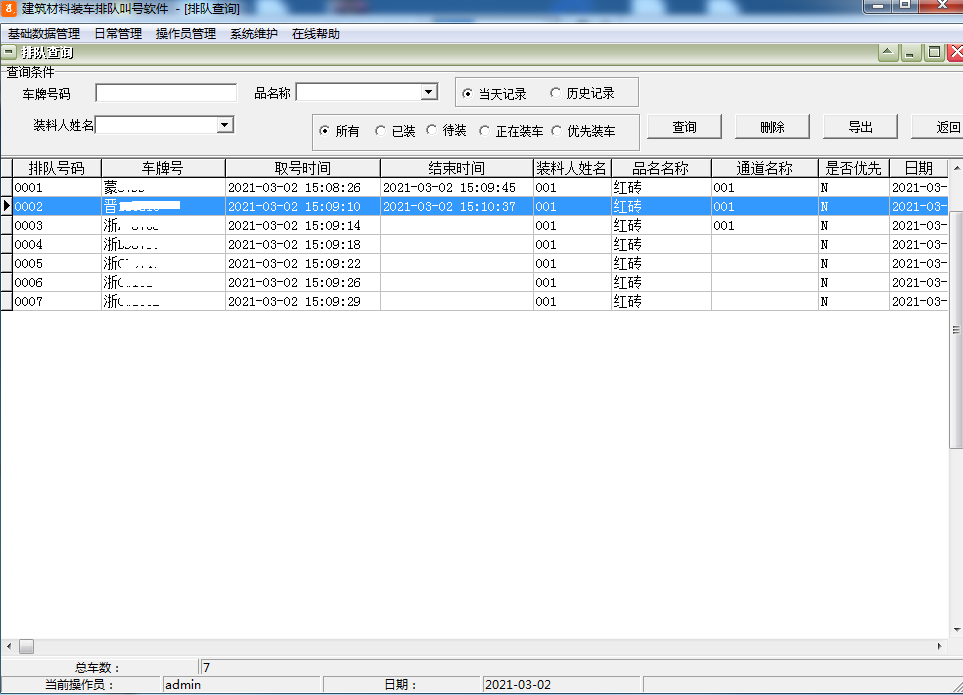Open the 品名称 dropdown
This screenshot has width=963, height=695.
pos(430,91)
